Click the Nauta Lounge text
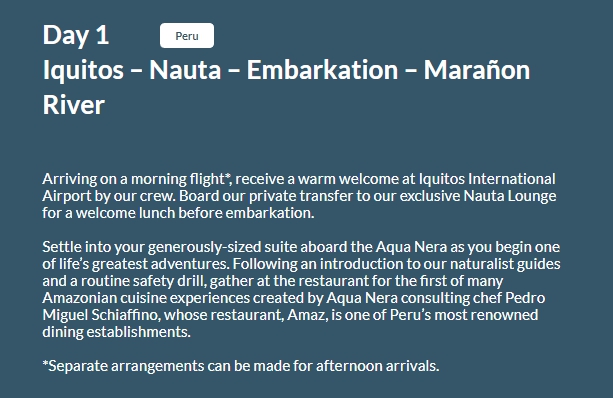613x398 pixels. pyautogui.click(x=510, y=196)
